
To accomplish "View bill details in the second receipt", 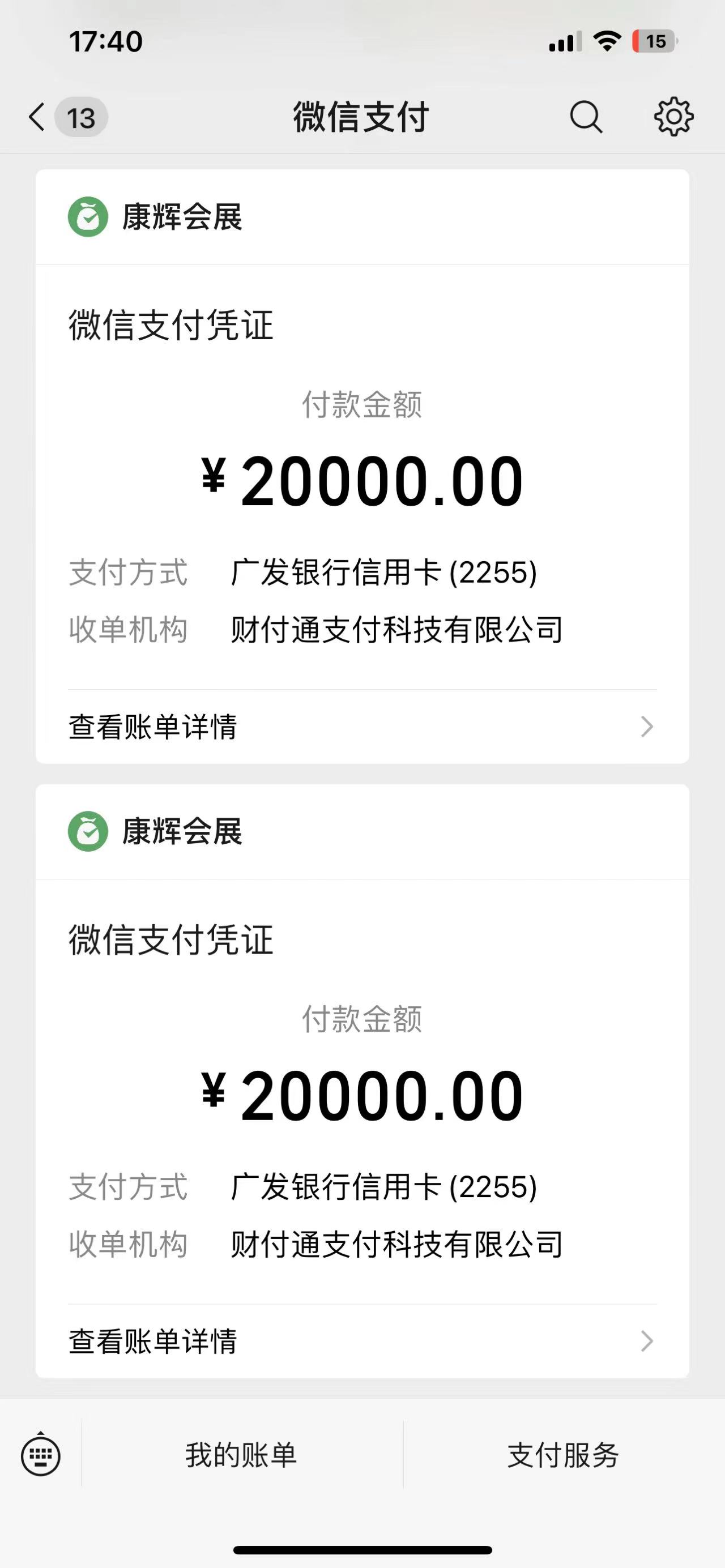I will 153,1341.
